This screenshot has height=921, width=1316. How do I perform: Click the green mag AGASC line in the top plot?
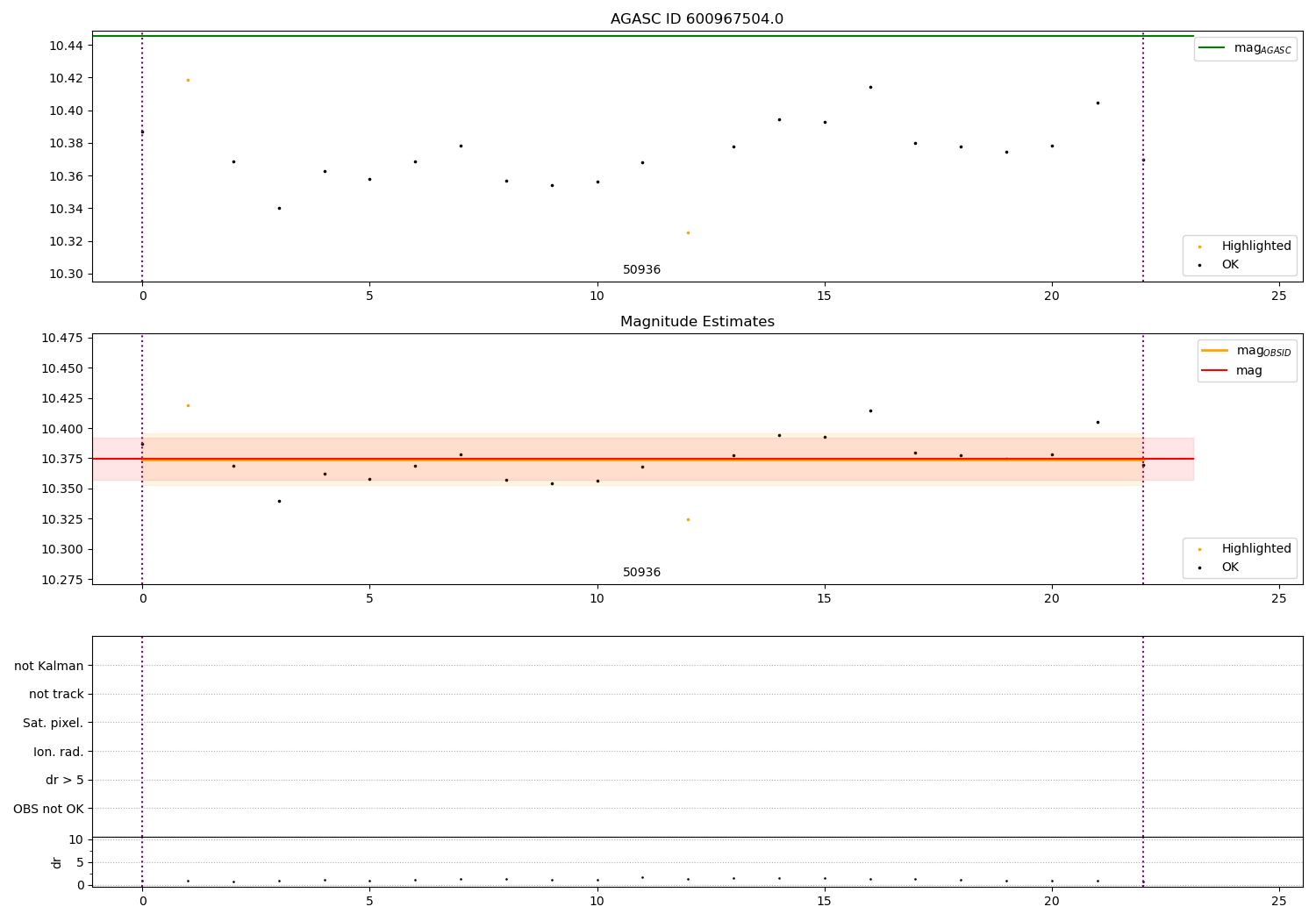point(642,36)
